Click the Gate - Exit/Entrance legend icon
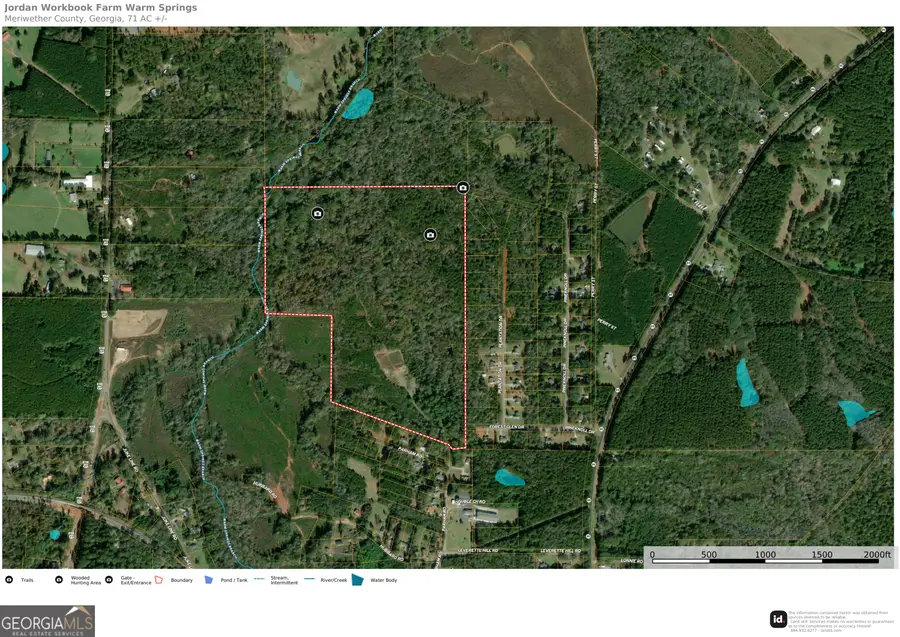This screenshot has height=637, width=900. tap(107, 579)
